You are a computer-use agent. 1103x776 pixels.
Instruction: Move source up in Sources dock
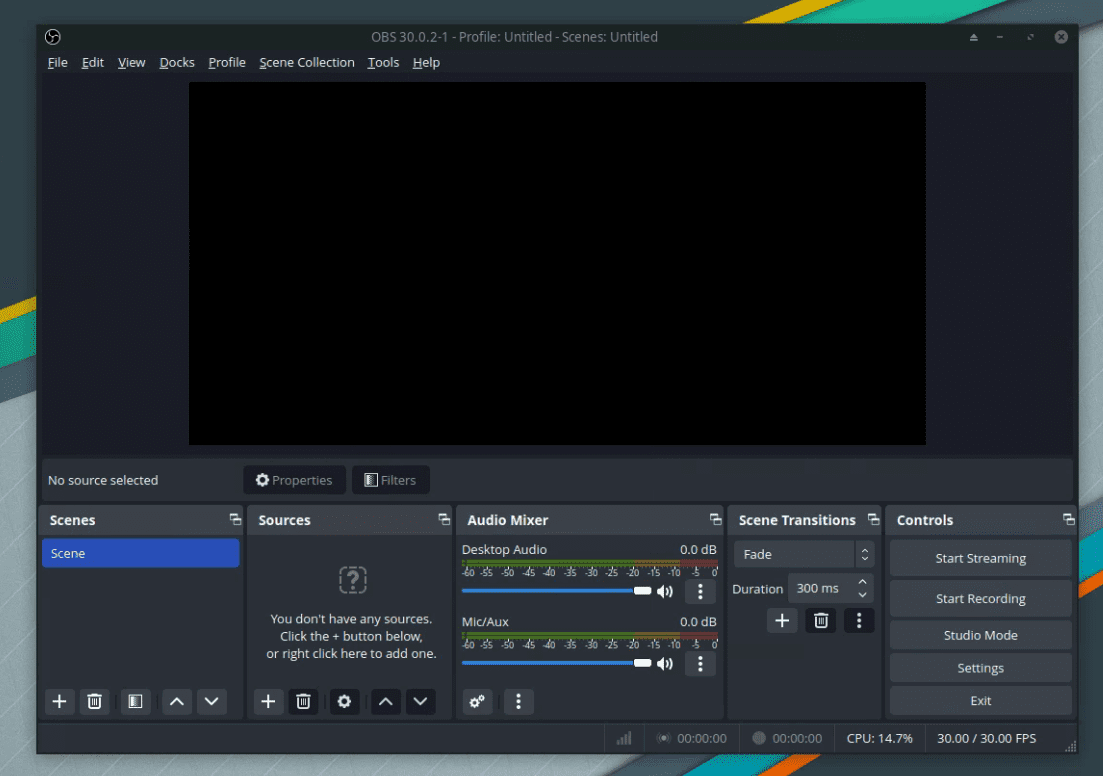[x=385, y=701]
